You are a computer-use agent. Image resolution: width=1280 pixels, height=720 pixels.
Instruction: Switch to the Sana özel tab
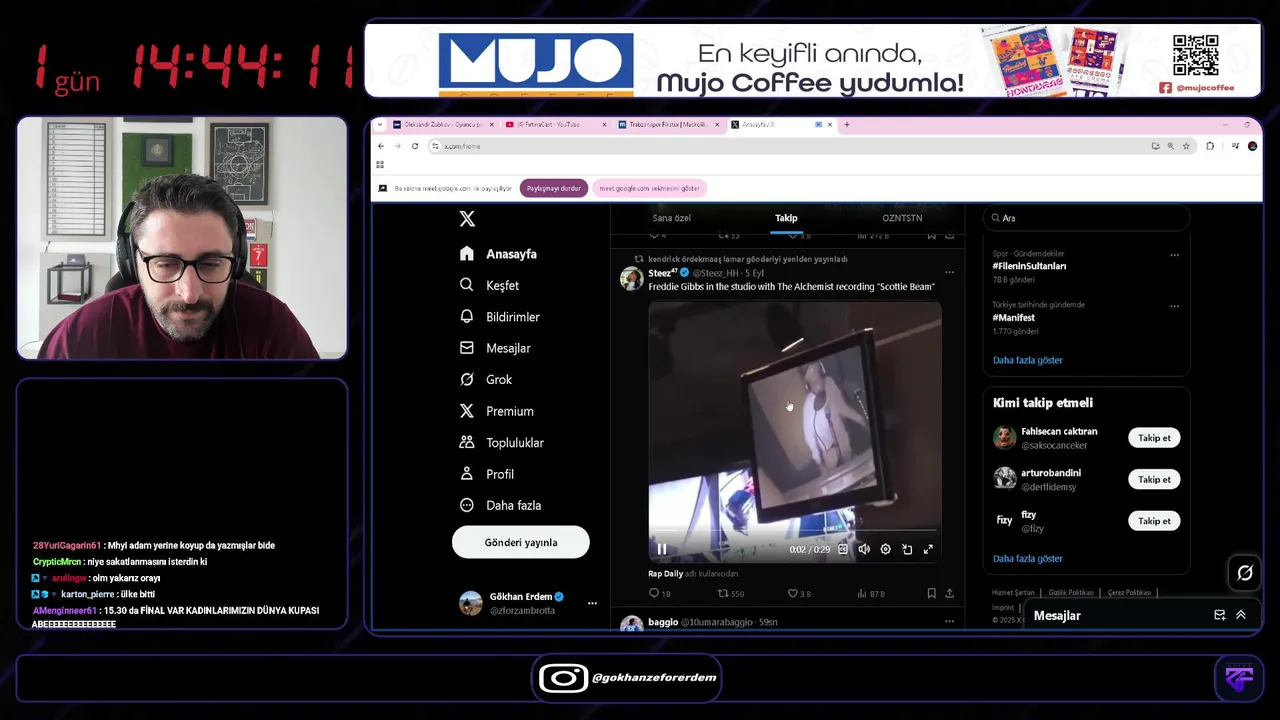[x=671, y=218]
